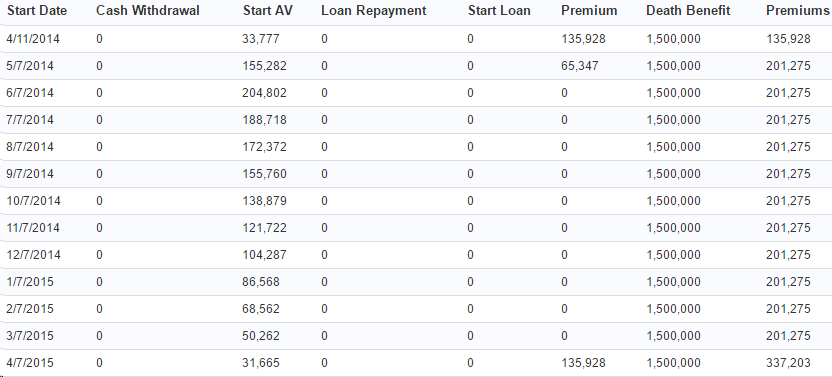Click the premium 135,928 in the 4/7/2015 row

point(583,363)
